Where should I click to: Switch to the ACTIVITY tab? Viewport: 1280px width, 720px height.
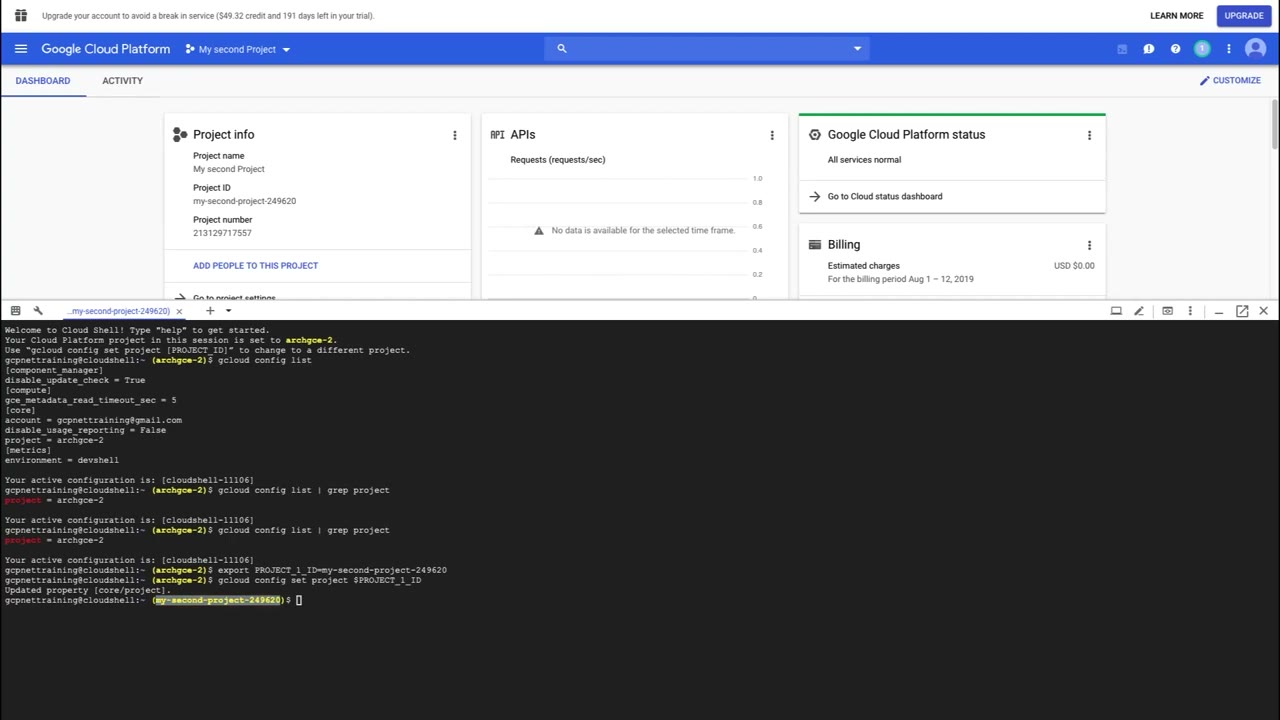point(122,81)
